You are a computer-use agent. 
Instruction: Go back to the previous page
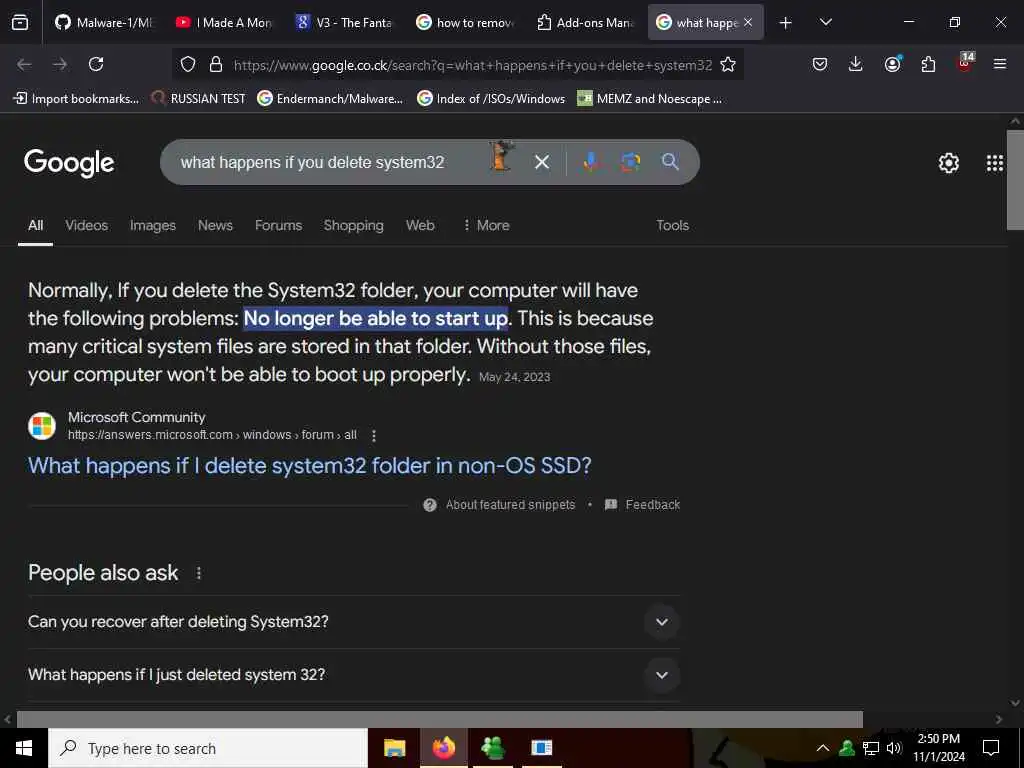(24, 64)
